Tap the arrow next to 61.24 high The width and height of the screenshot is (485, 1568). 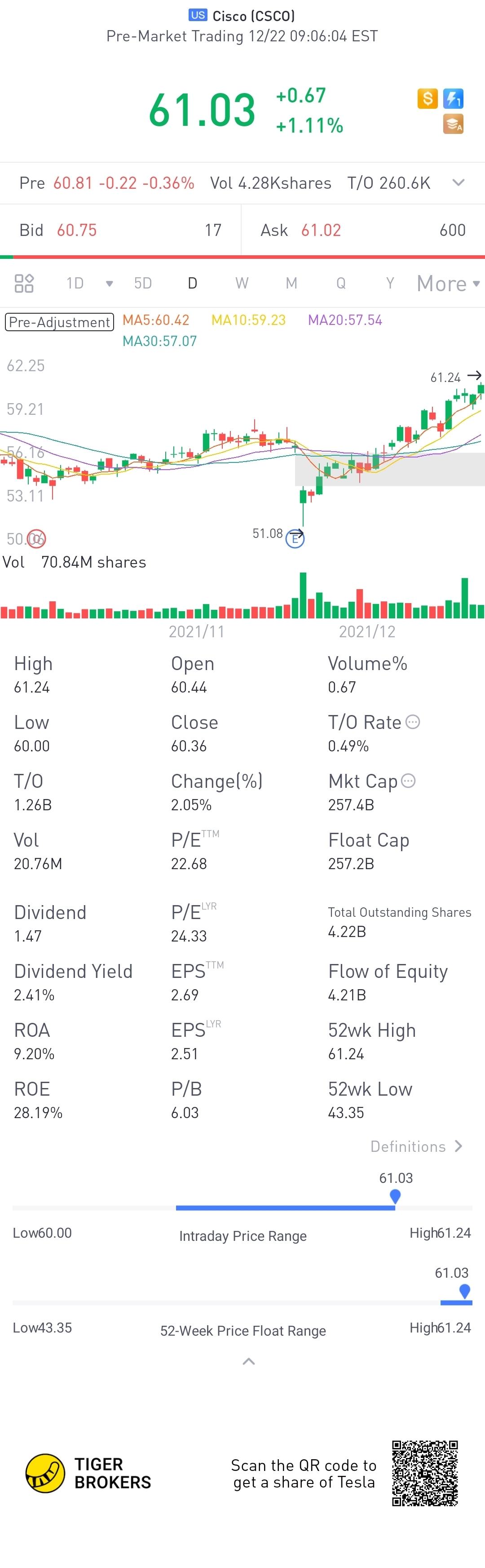tap(475, 376)
